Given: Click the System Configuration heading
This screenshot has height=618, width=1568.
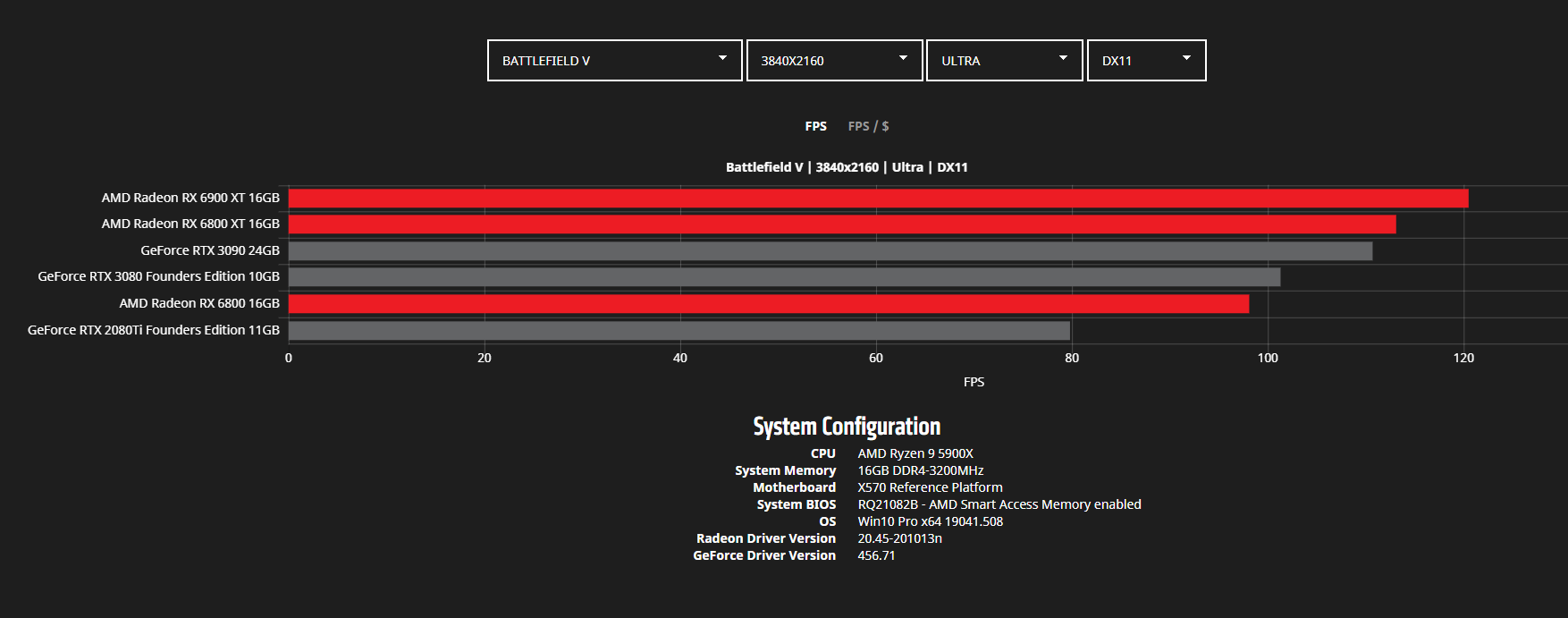Looking at the screenshot, I should [x=847, y=427].
